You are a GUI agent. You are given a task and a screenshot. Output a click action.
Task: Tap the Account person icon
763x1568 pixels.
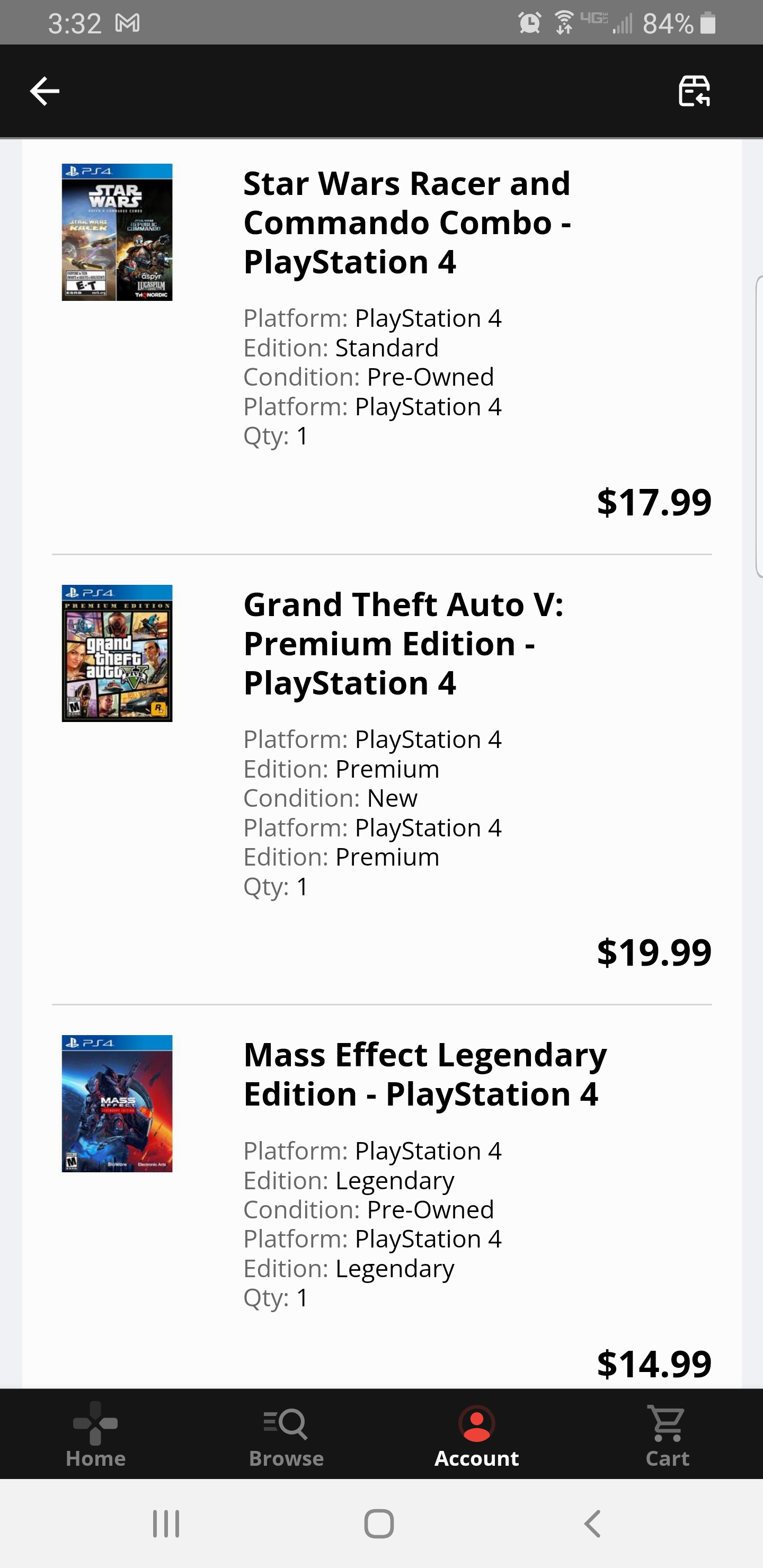pos(476,1421)
